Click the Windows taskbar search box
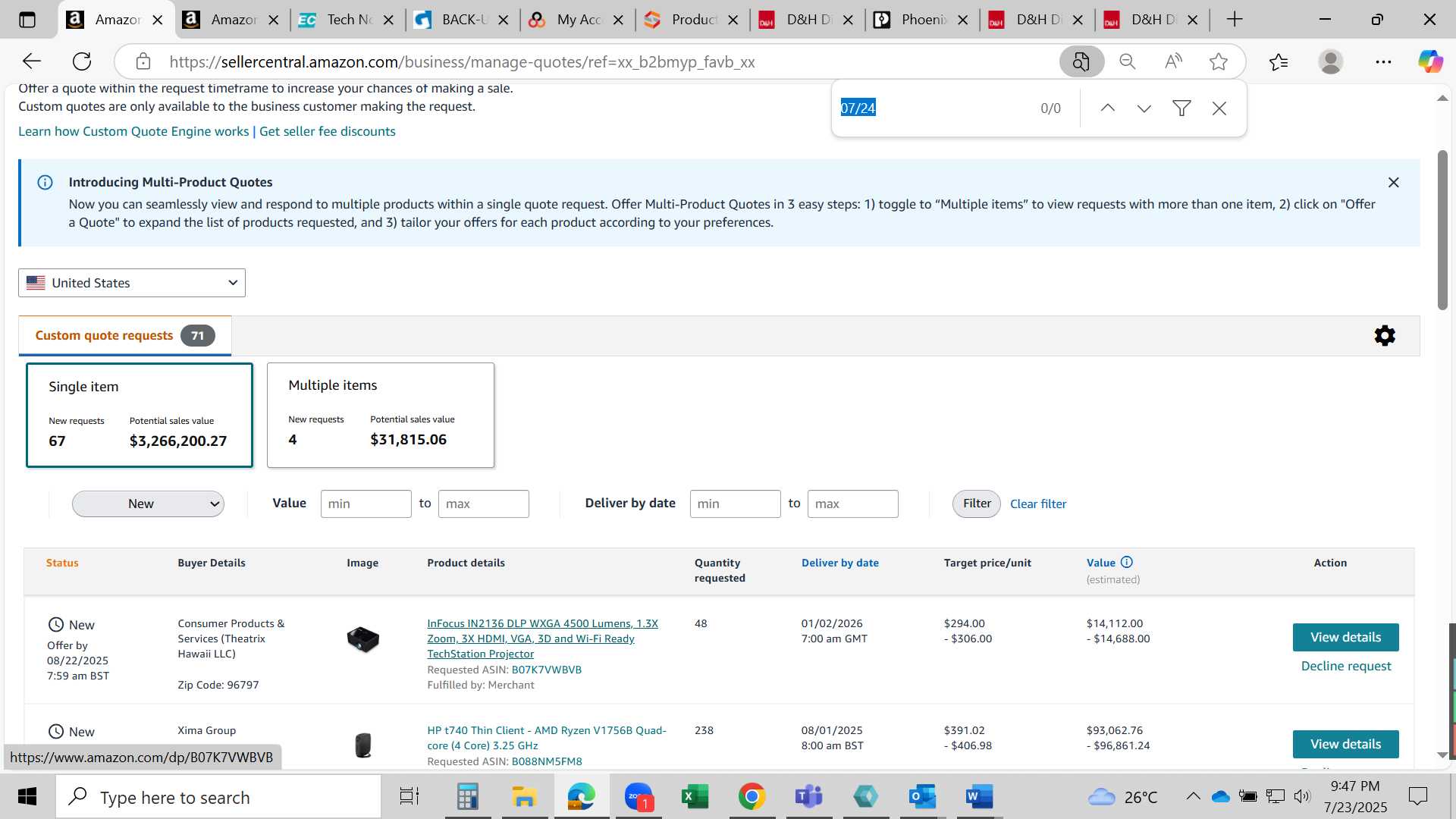 pos(218,797)
